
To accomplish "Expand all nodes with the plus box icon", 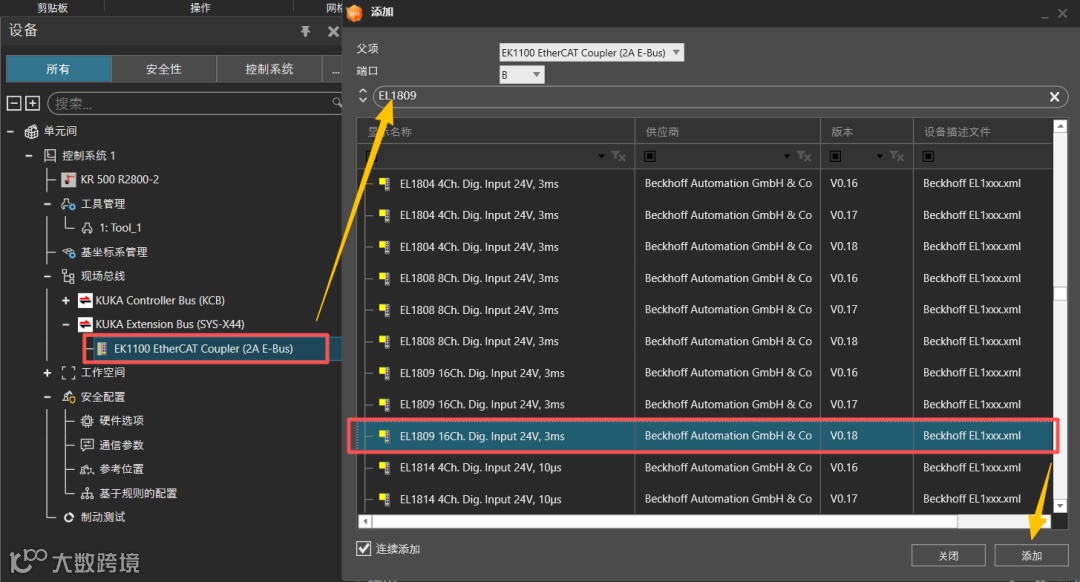I will (x=32, y=103).
